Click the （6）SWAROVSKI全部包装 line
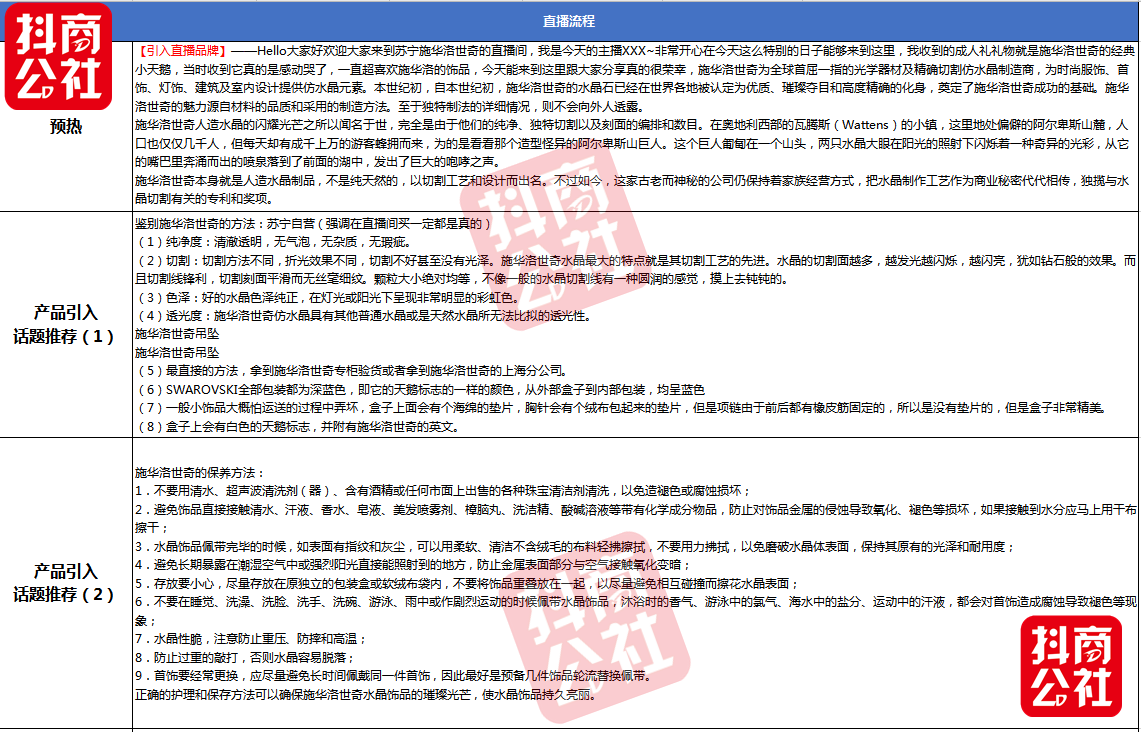 [421, 390]
